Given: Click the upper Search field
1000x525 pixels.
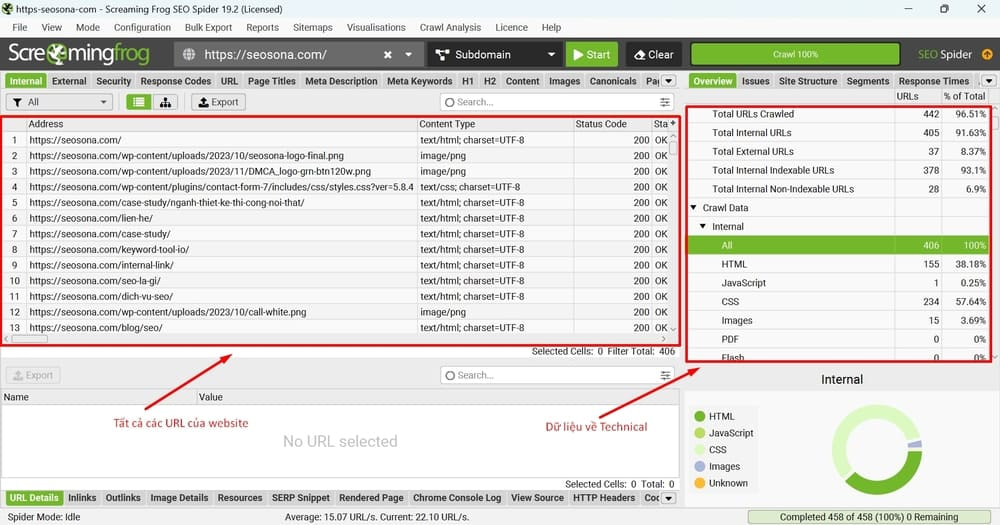Looking at the screenshot, I should click(548, 102).
